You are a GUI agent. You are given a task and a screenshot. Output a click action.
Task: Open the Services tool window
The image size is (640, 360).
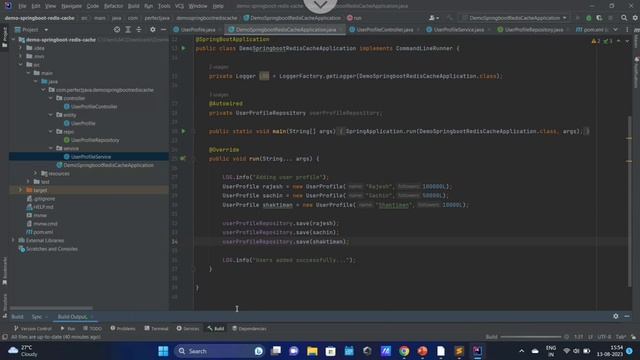(x=188, y=329)
